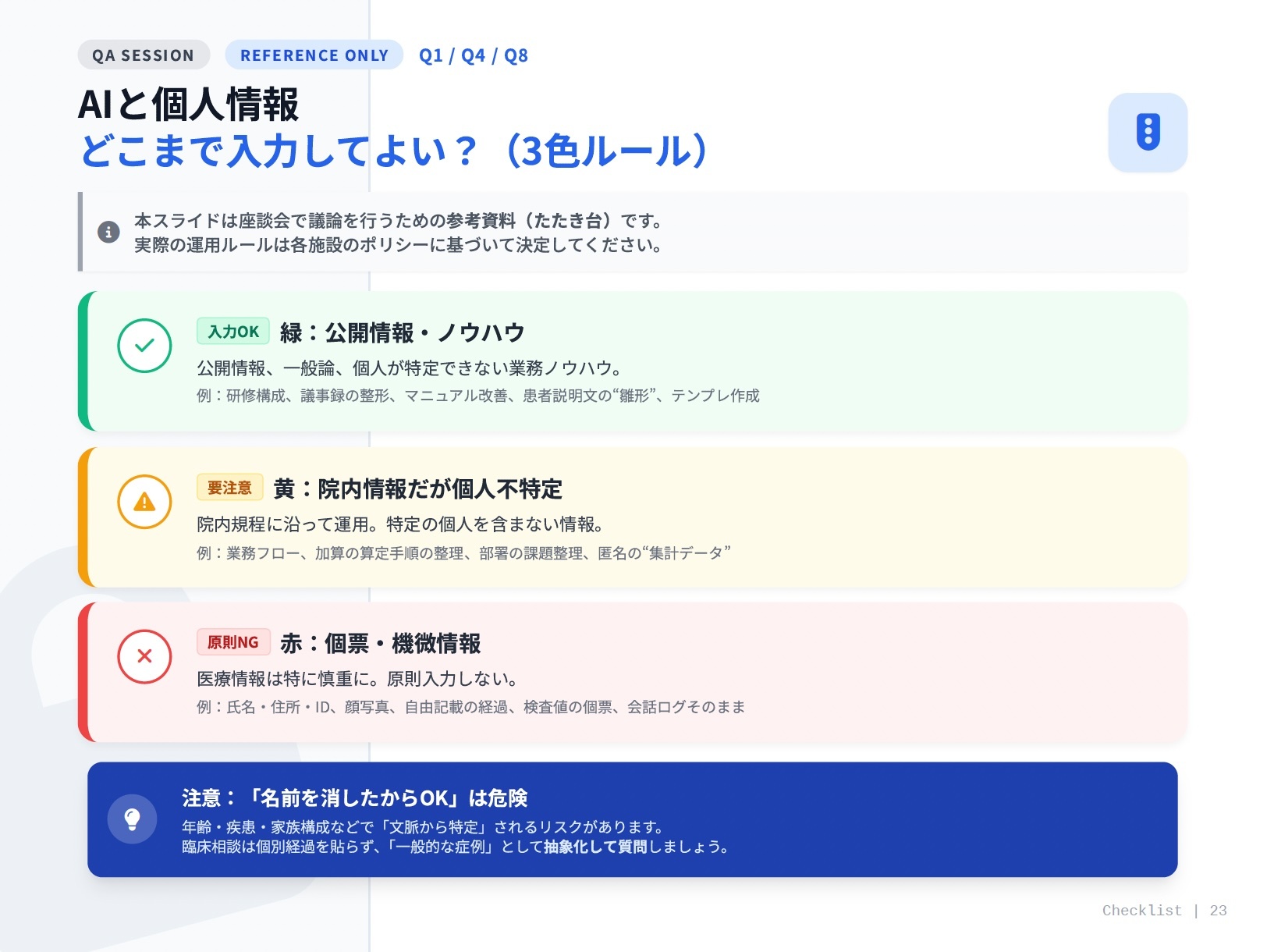The image size is (1267, 952).
Task: Click the 原則NG red badge
Action: 232,642
